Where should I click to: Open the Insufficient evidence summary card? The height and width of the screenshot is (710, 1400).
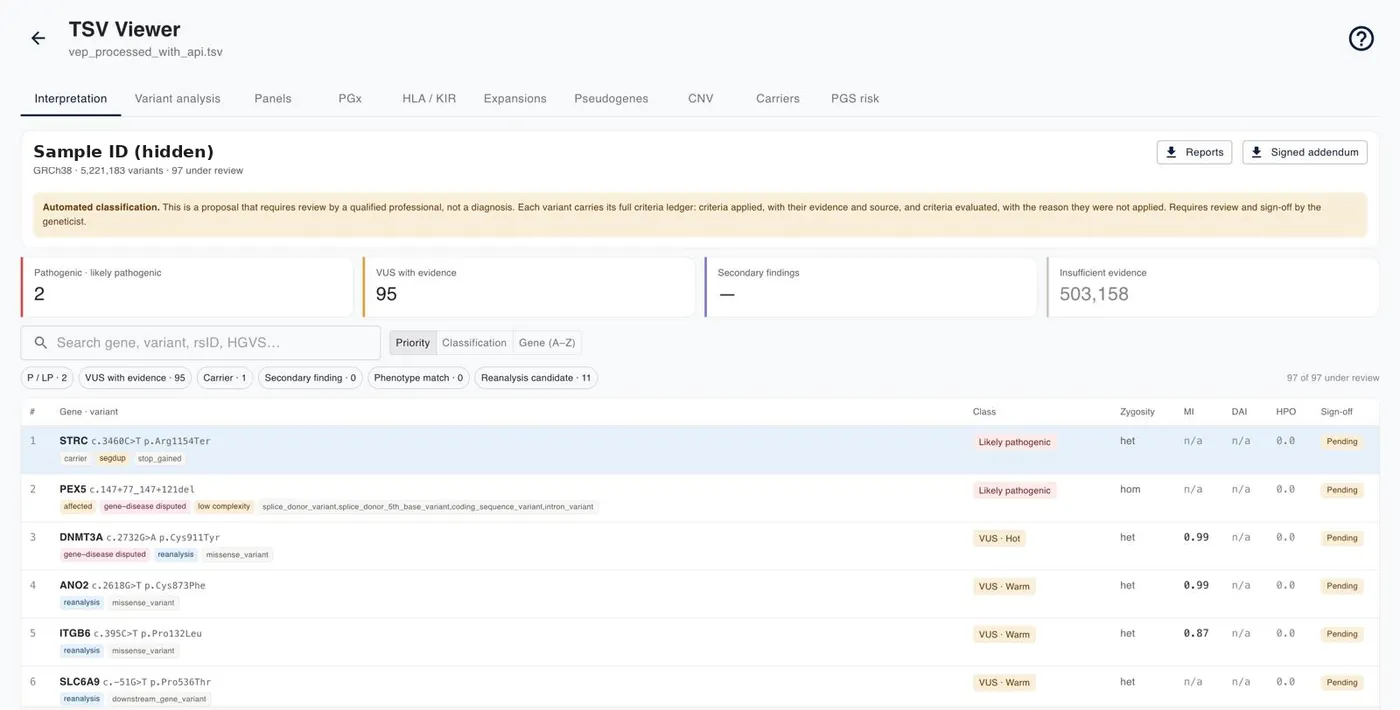click(1213, 287)
